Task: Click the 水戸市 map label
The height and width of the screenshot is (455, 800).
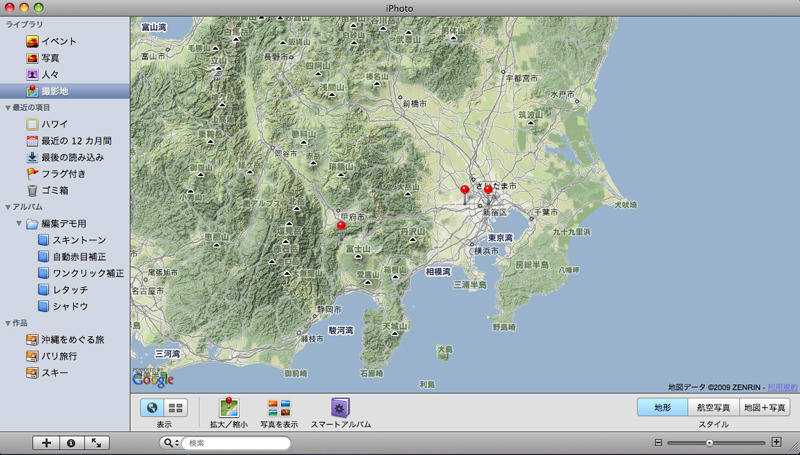Action: (x=563, y=94)
